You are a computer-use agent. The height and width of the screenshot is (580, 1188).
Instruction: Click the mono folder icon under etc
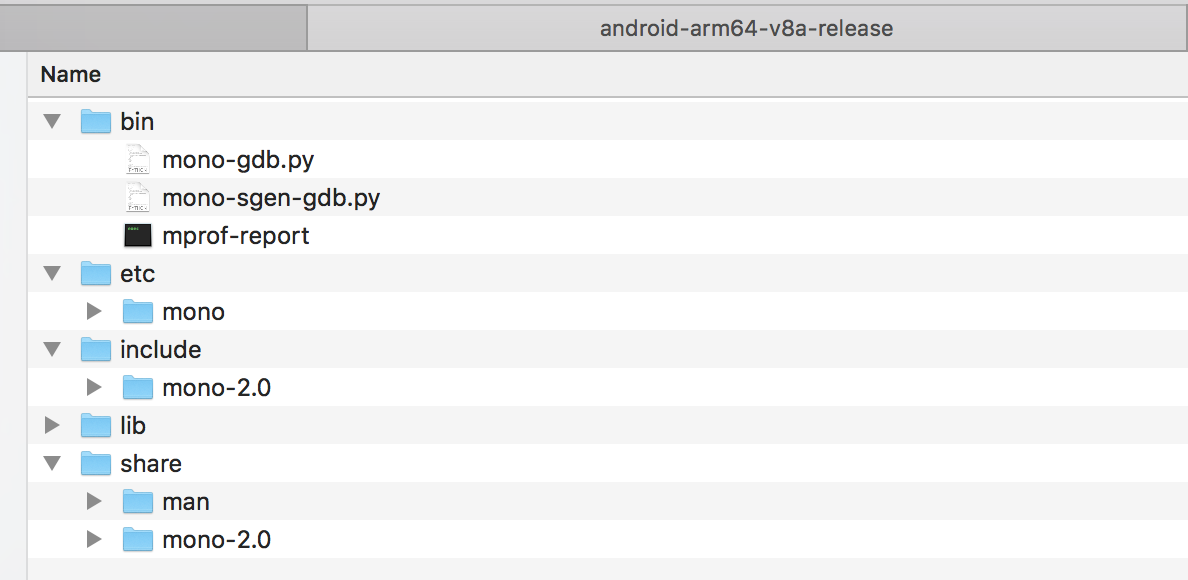[x=138, y=311]
